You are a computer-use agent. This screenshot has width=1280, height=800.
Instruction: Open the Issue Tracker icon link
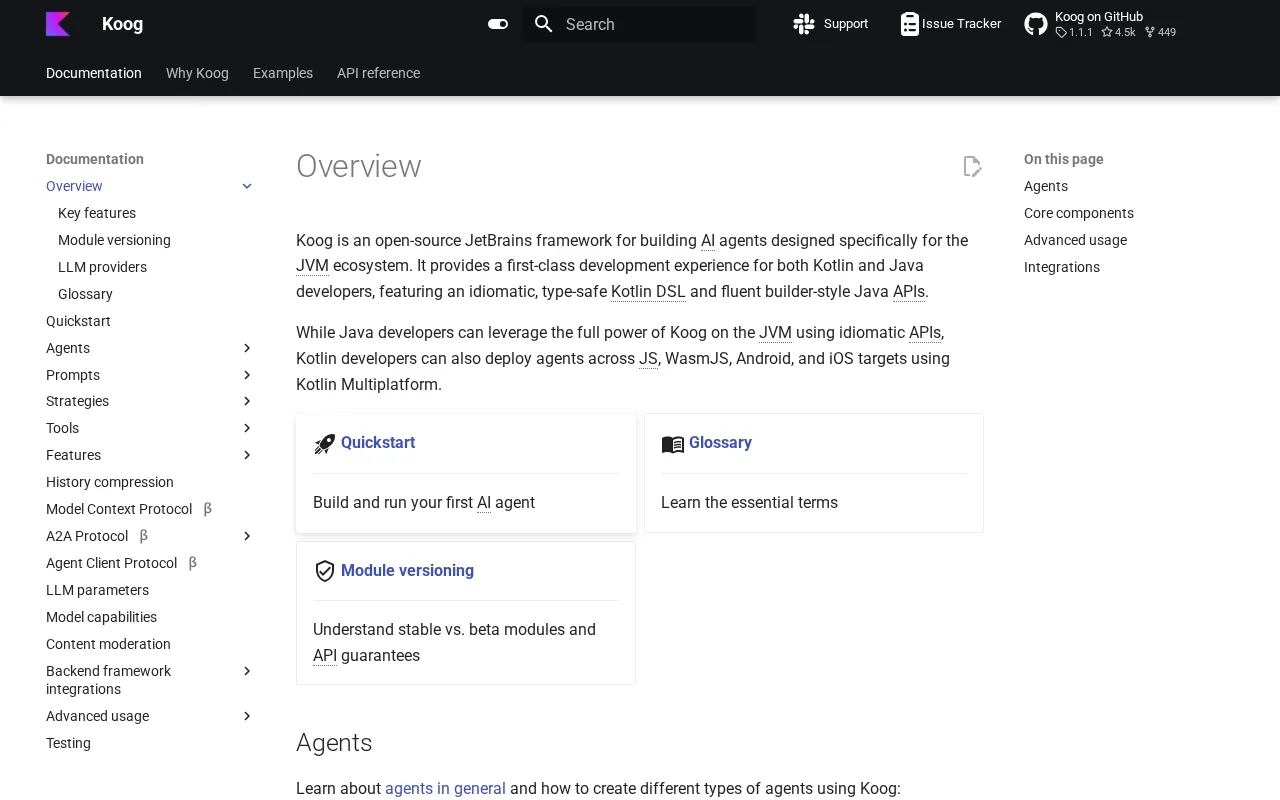pyautogui.click(x=950, y=24)
